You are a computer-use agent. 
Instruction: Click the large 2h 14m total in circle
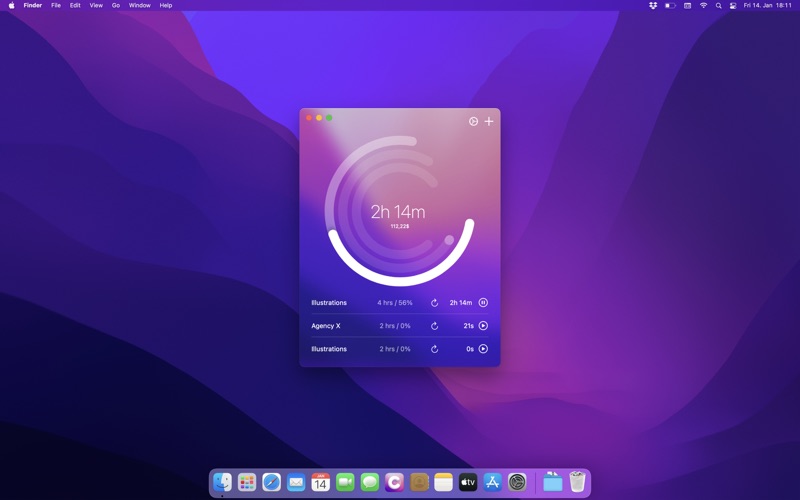398,211
